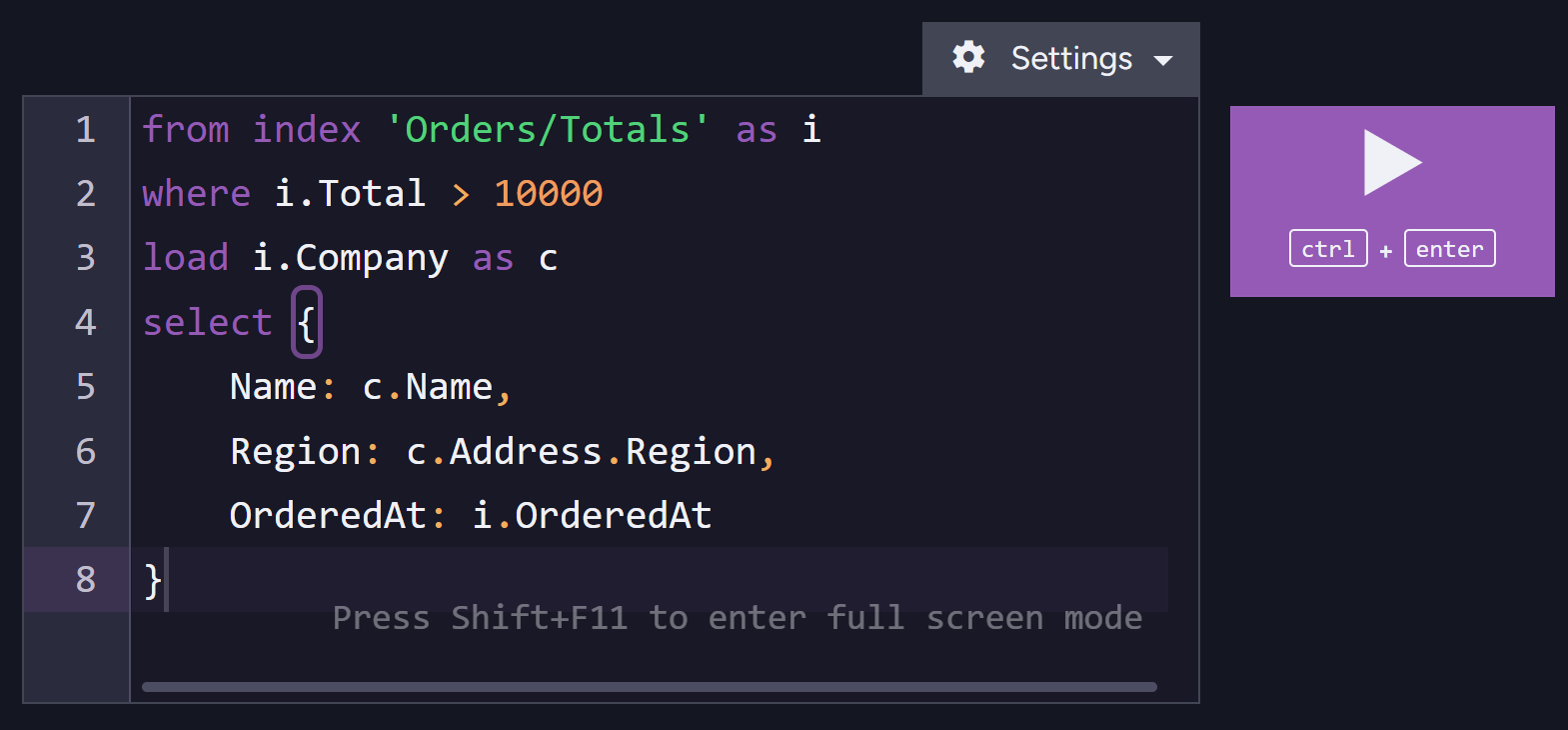Screen dimensions: 1568x730
Task: Click the horizontal scrollbar under the editor
Action: click(x=650, y=687)
